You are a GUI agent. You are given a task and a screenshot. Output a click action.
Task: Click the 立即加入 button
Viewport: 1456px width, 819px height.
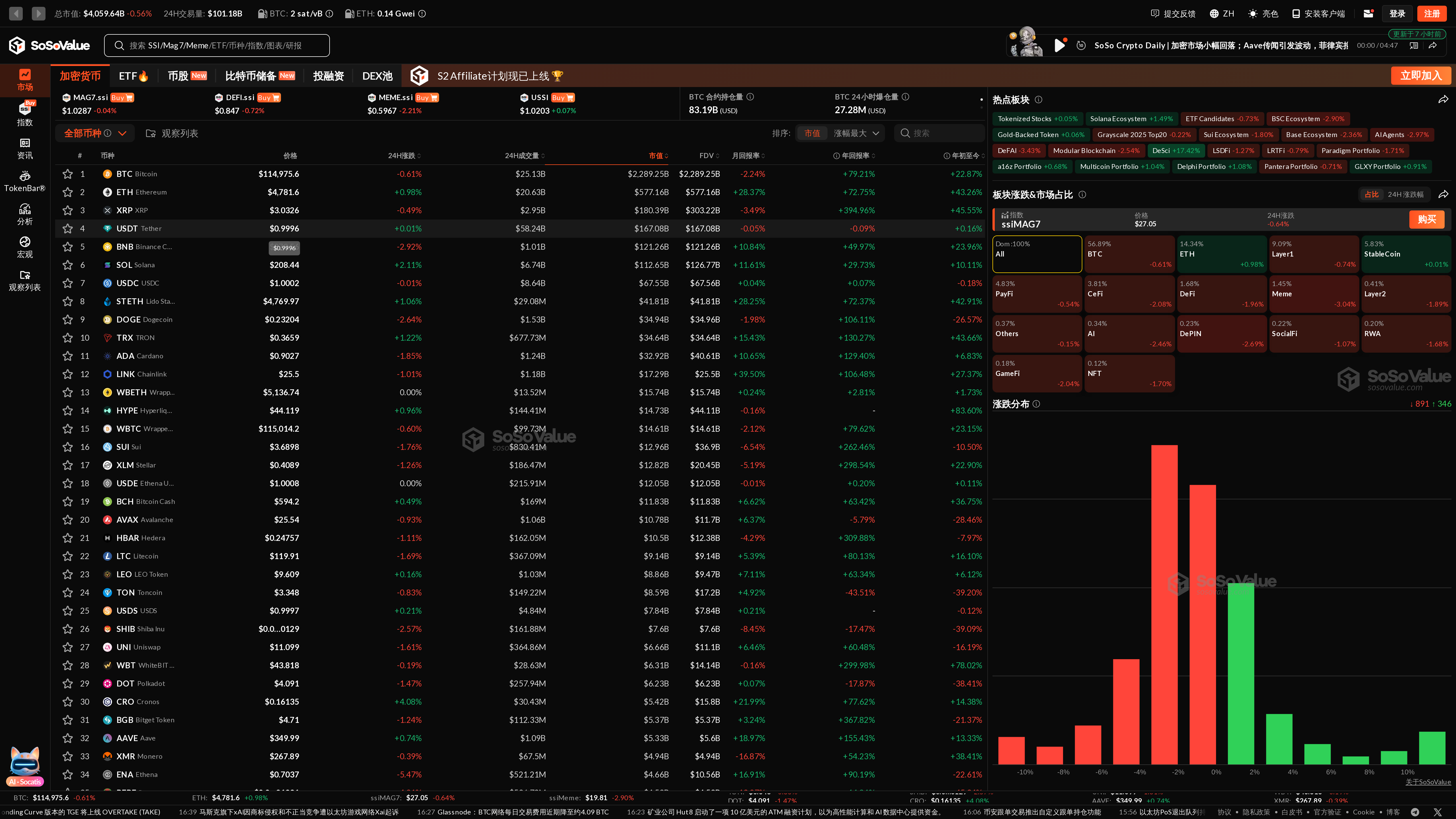pyautogui.click(x=1420, y=76)
